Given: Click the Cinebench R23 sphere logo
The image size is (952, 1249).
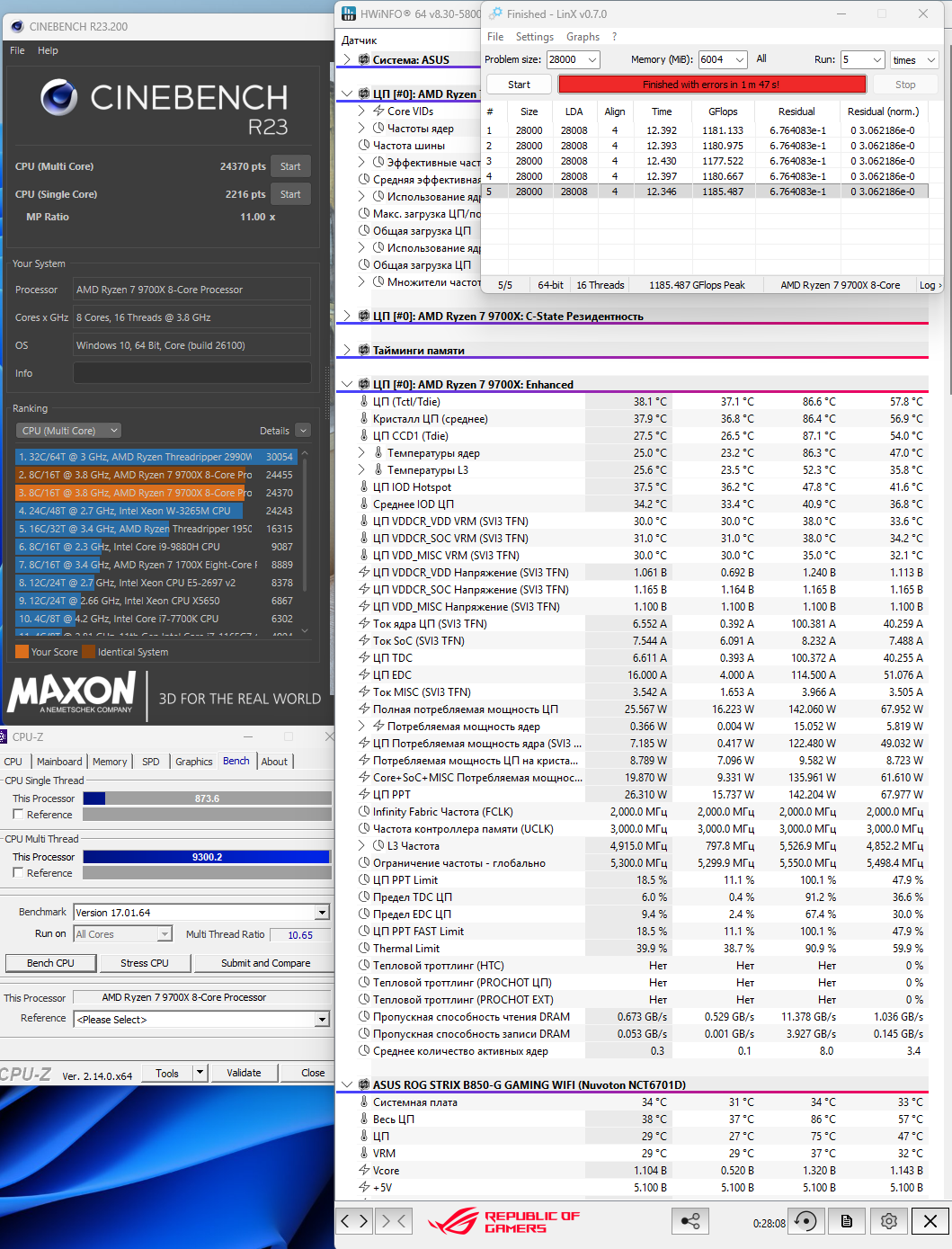Looking at the screenshot, I should (x=59, y=97).
